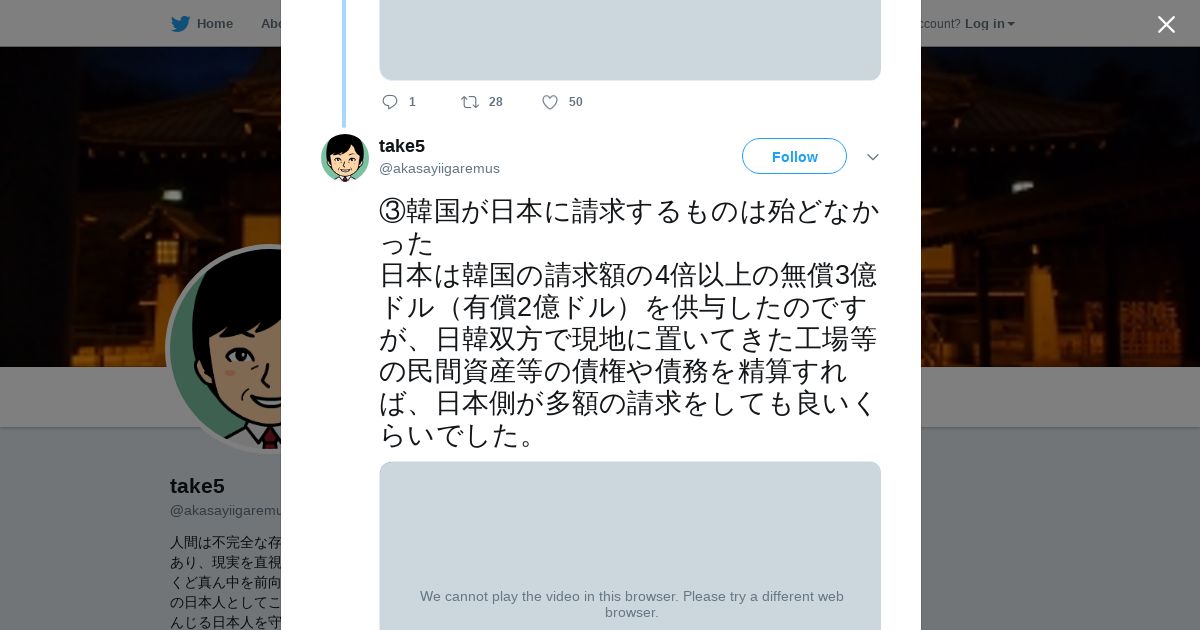This screenshot has width=1200, height=630.
Task: Close the tweet overlay with X
Action: [x=1166, y=24]
